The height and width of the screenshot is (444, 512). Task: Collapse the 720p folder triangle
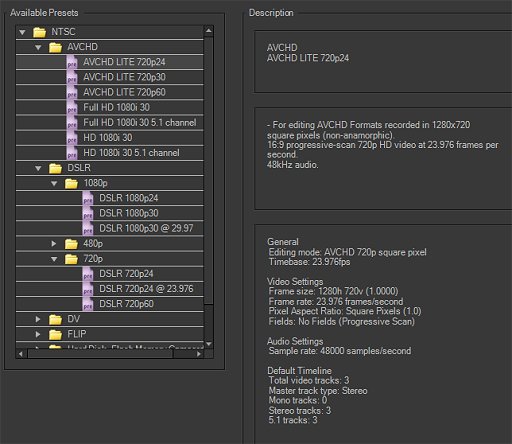pos(54,259)
